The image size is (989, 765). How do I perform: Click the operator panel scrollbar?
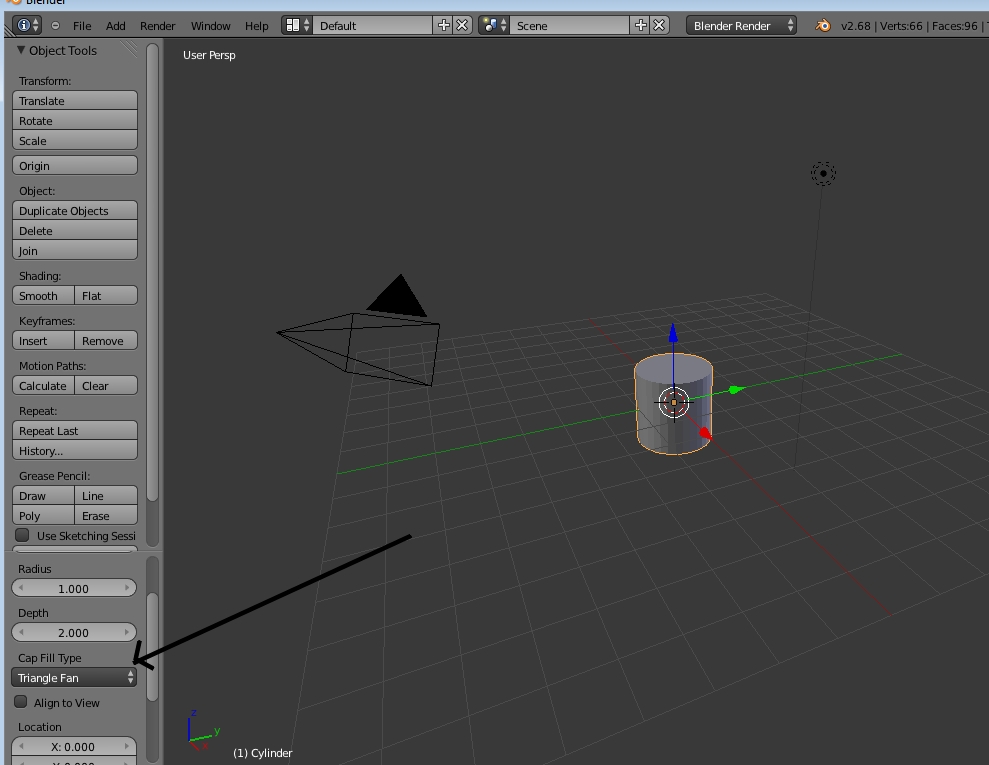(x=152, y=646)
